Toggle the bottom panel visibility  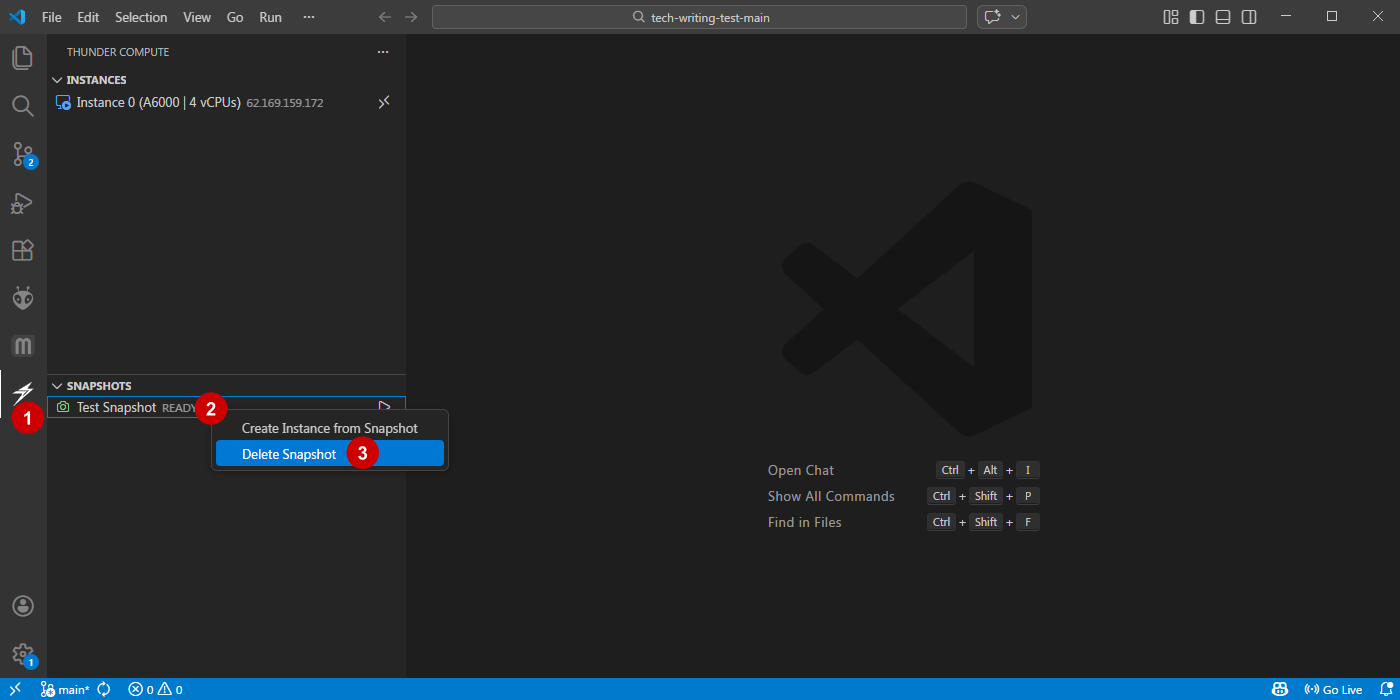pyautogui.click(x=1223, y=17)
